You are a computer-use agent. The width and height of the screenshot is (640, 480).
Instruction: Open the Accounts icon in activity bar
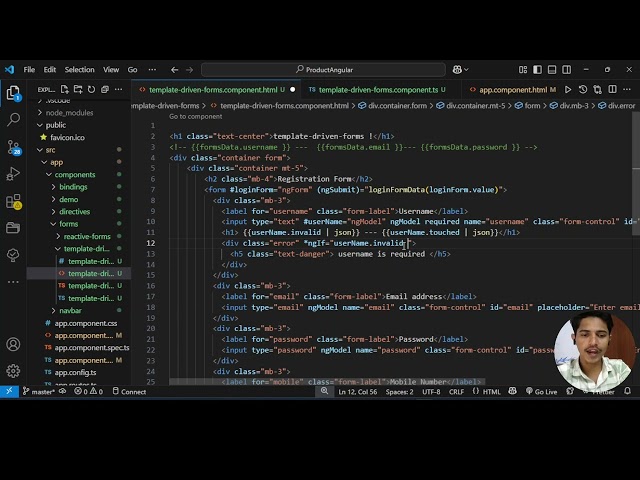[13, 344]
